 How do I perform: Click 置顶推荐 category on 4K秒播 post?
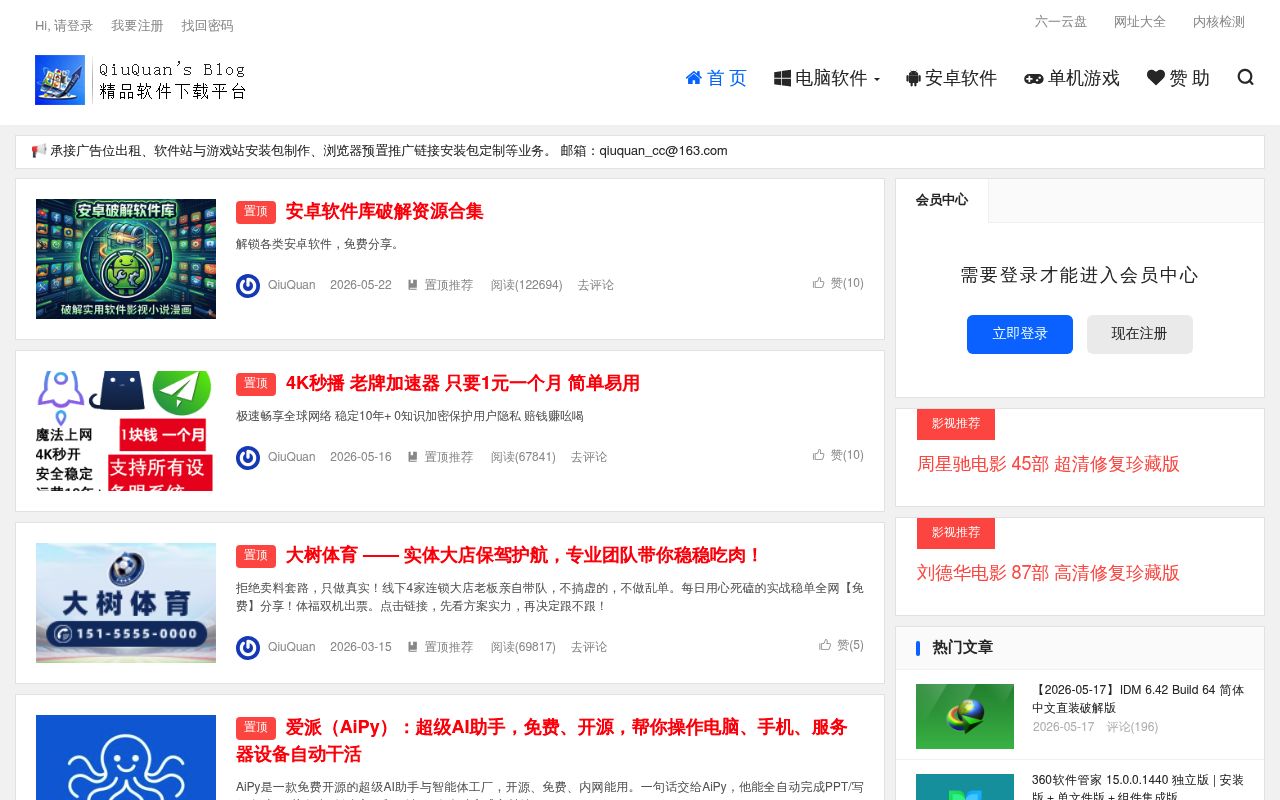[440, 457]
